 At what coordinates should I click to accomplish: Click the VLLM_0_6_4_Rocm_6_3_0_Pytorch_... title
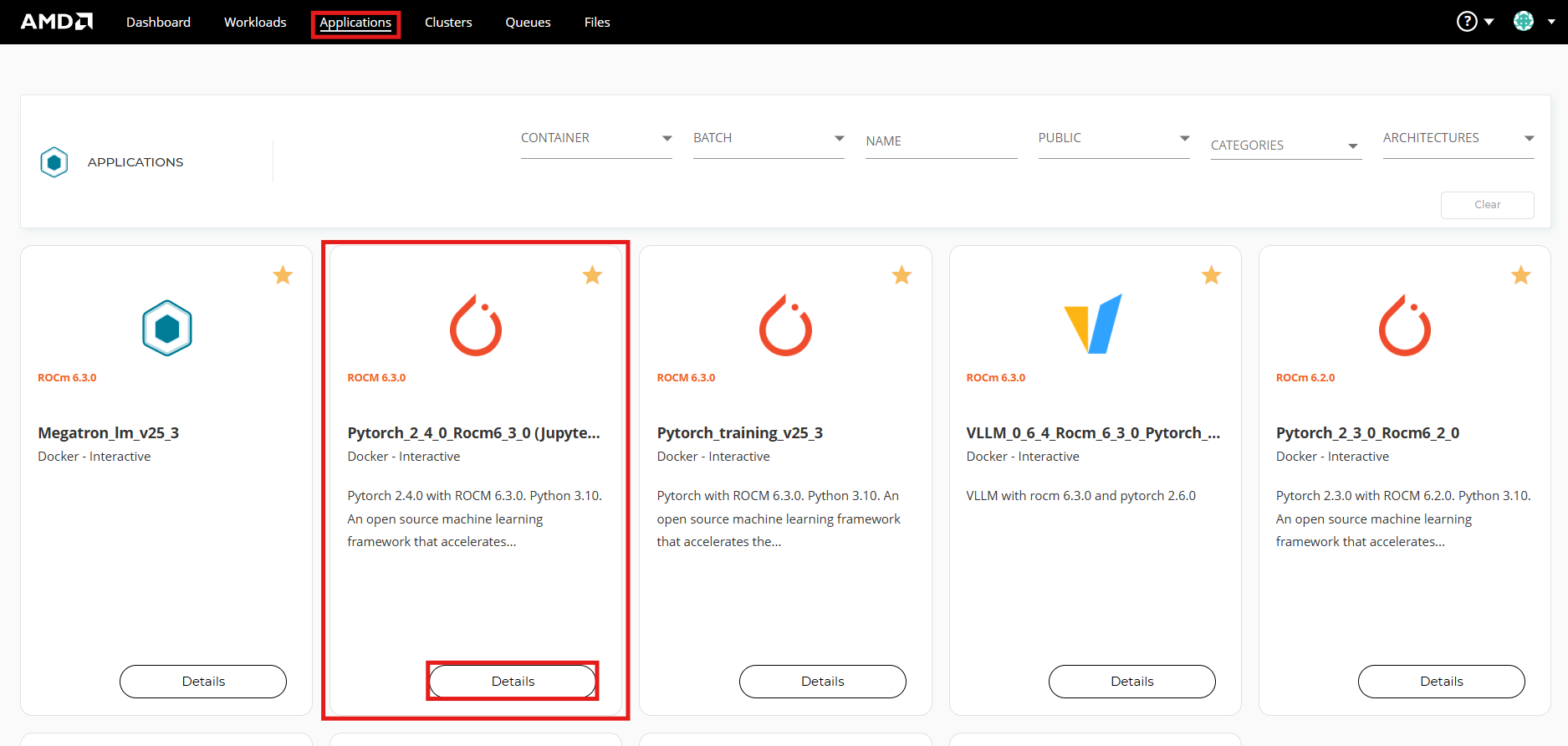click(x=1093, y=433)
